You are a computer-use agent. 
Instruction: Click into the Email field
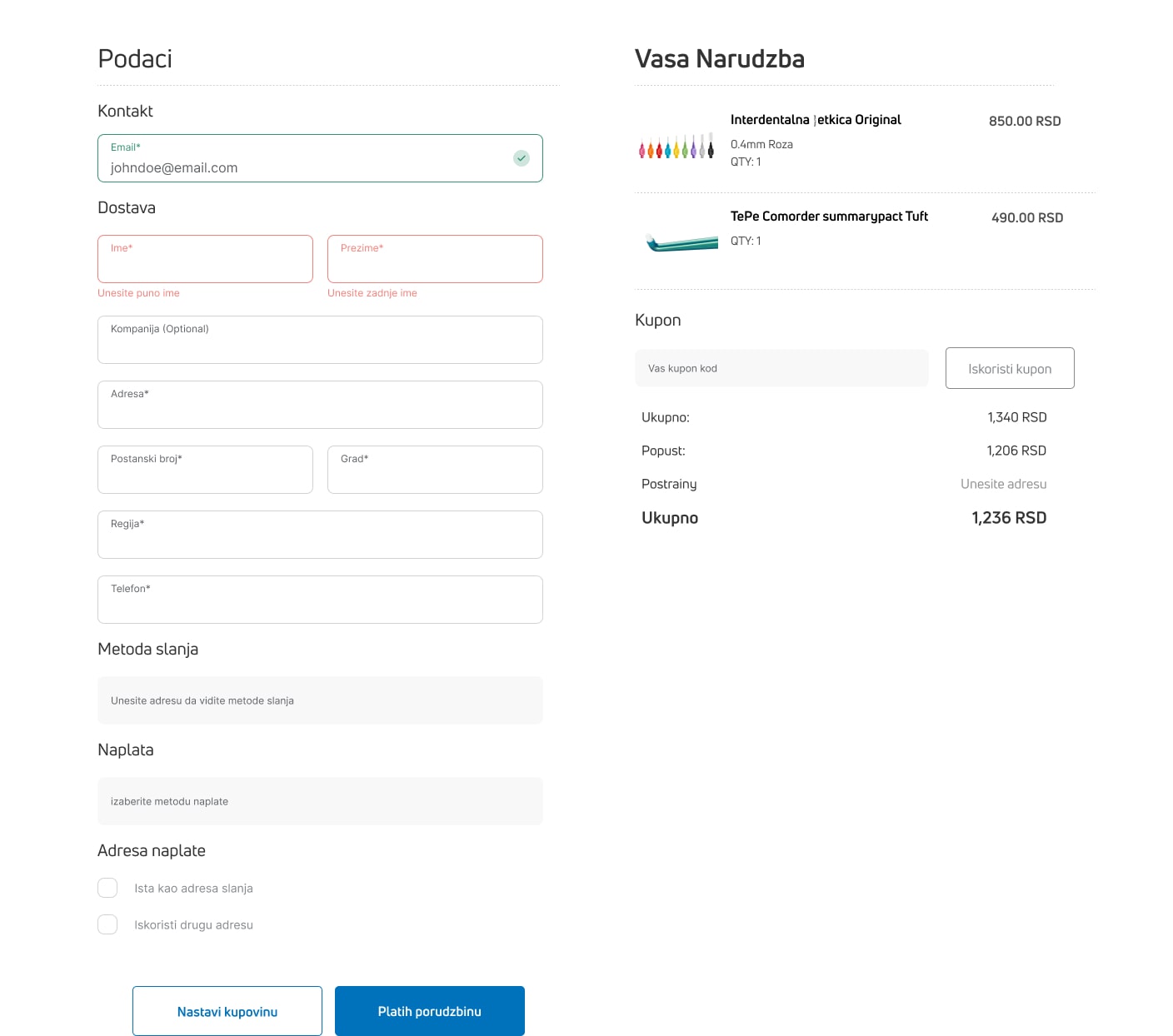tap(308, 167)
